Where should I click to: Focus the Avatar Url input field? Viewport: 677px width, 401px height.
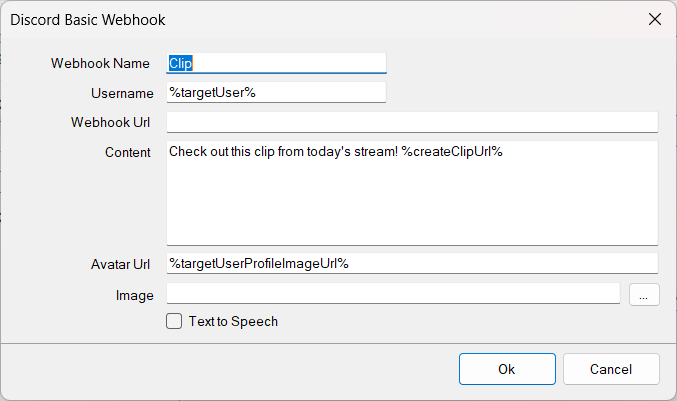(412, 263)
